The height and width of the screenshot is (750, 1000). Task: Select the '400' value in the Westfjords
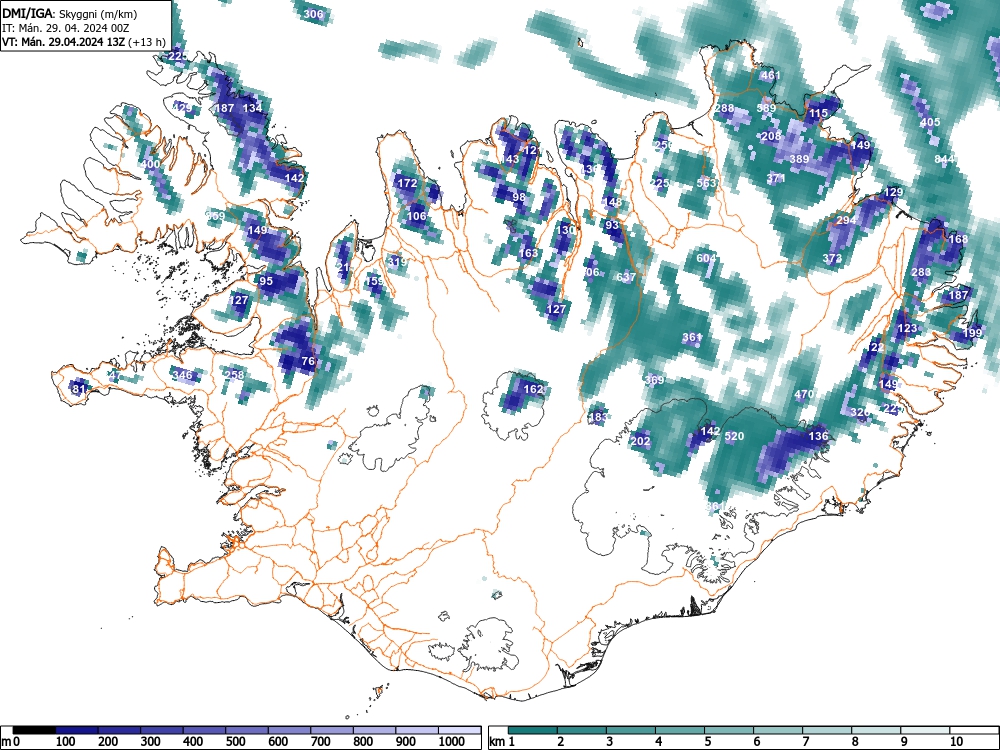(151, 164)
